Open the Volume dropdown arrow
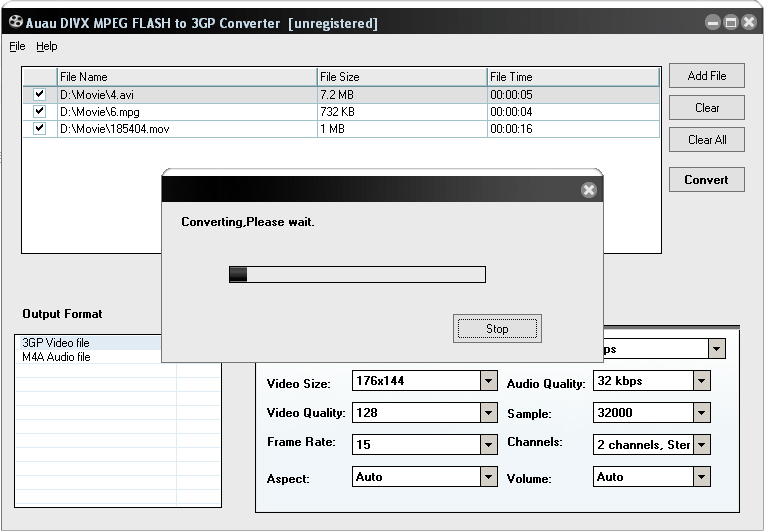 [x=702, y=477]
